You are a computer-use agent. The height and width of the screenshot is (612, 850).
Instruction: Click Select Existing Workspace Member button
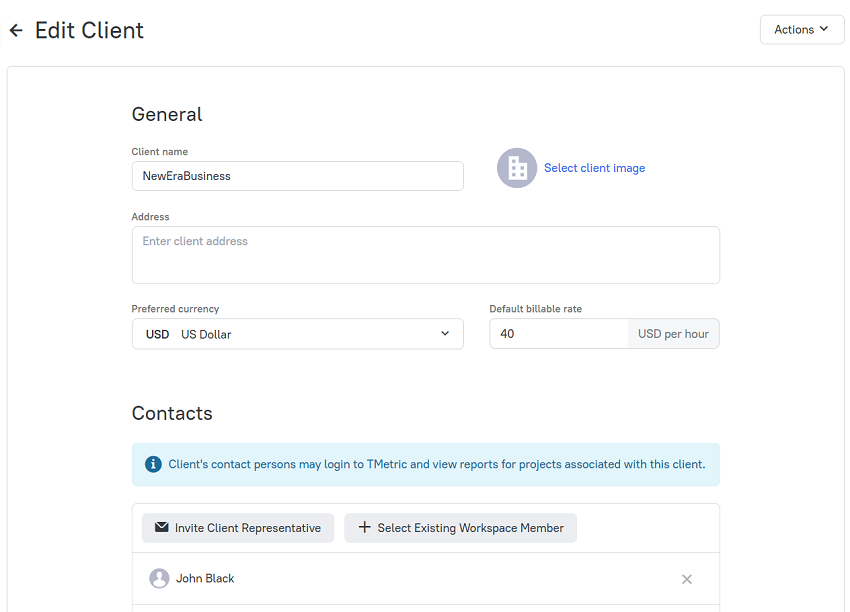pos(460,528)
